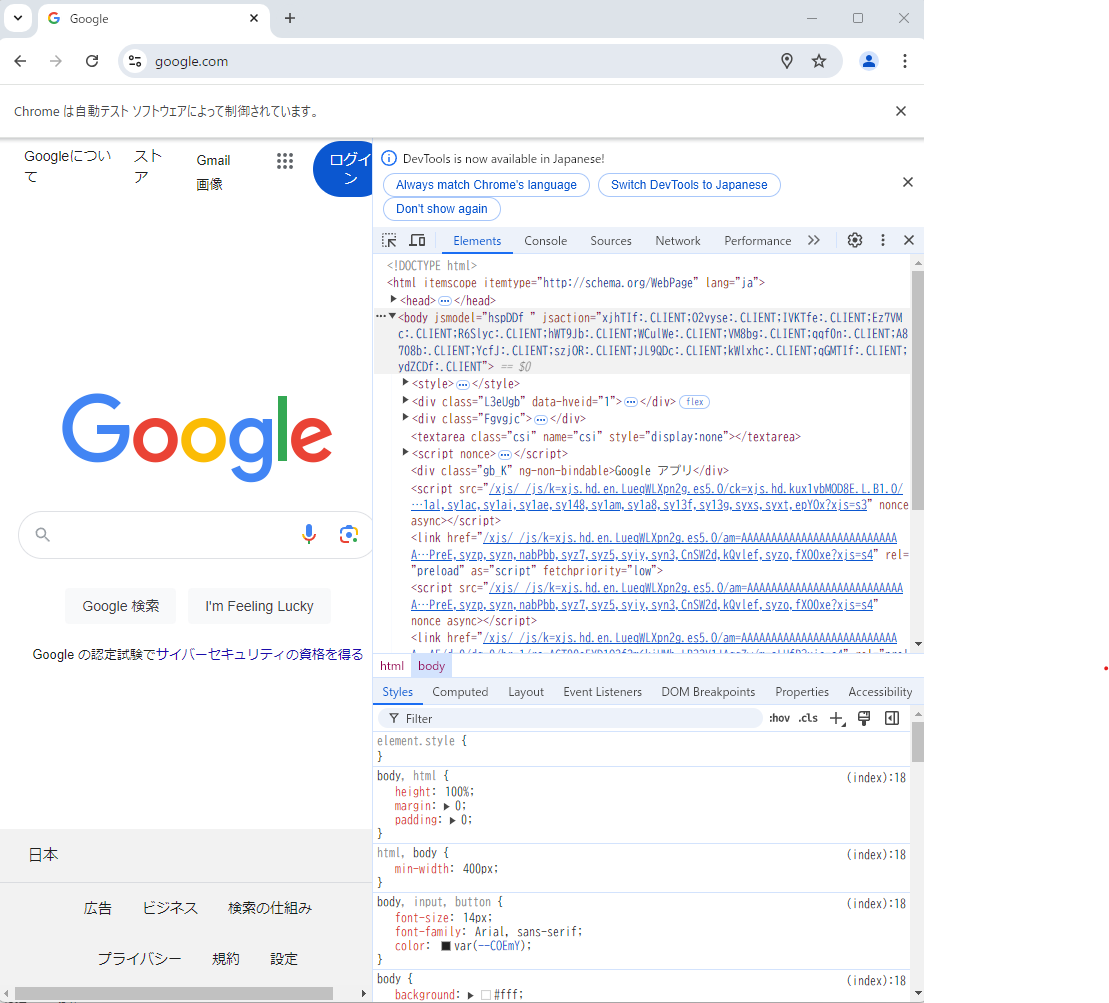Click the I'm Feeling Lucky button

(259, 606)
